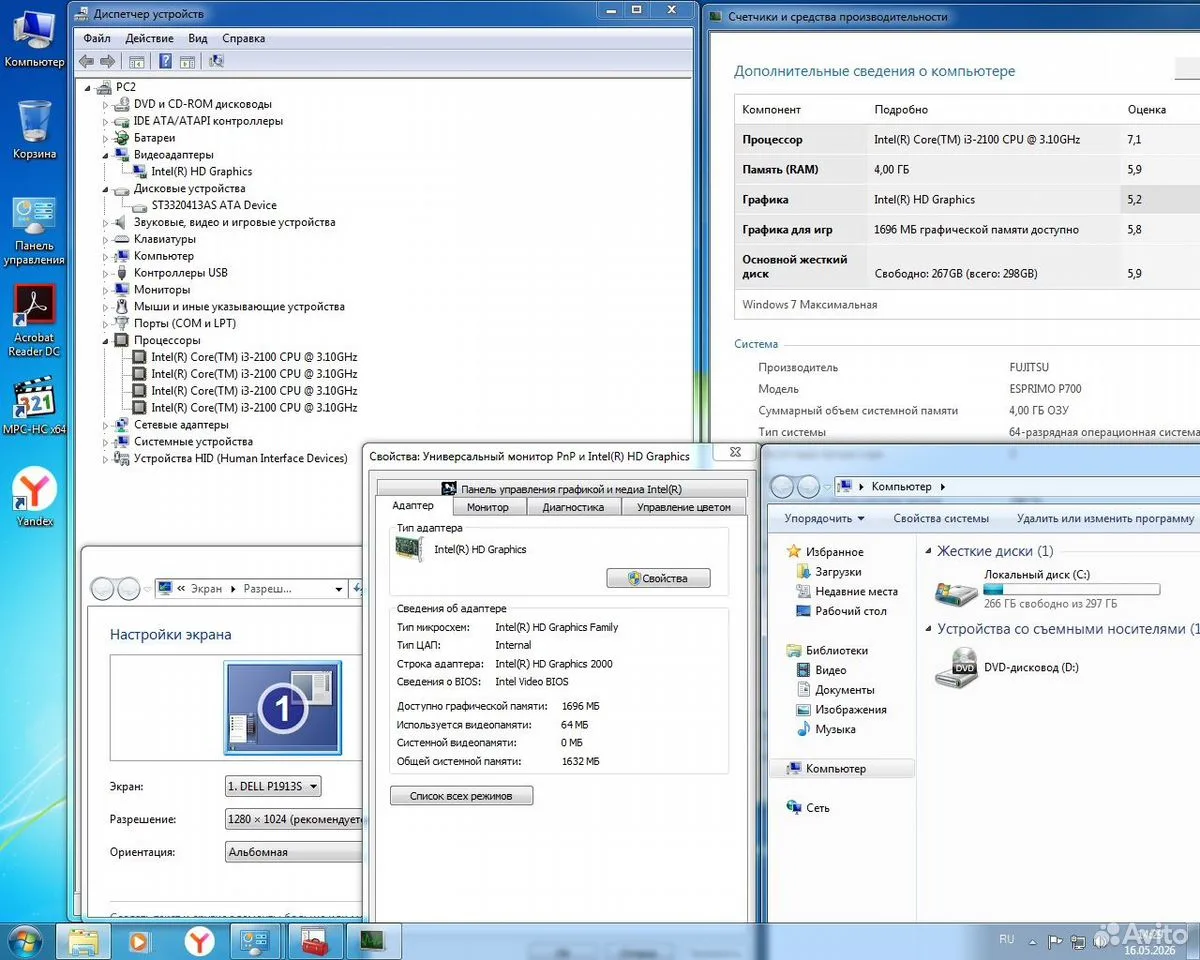Open the Вид menu
This screenshot has height=960, width=1200.
click(x=198, y=38)
